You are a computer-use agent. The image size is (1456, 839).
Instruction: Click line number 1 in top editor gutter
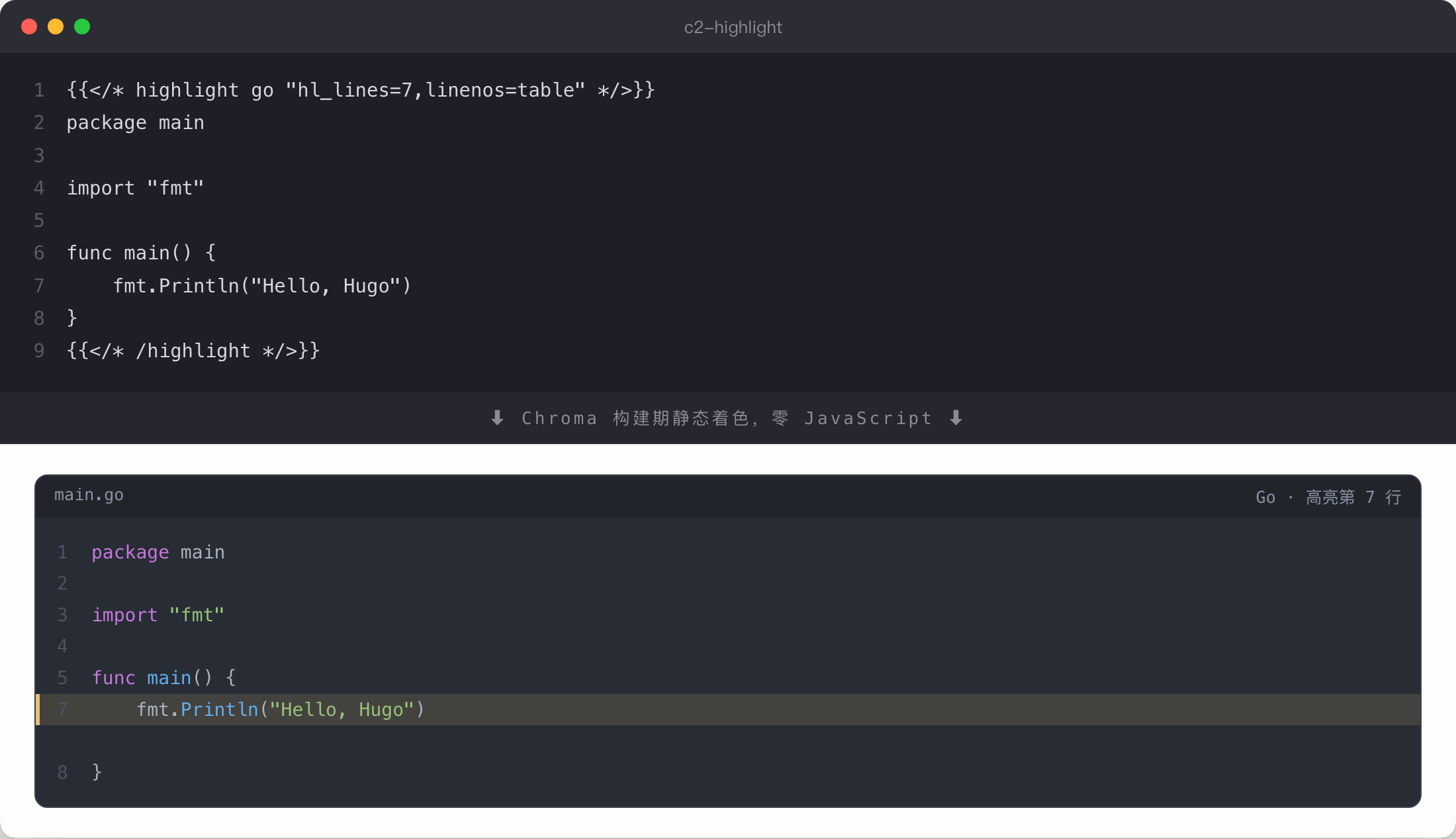(39, 90)
